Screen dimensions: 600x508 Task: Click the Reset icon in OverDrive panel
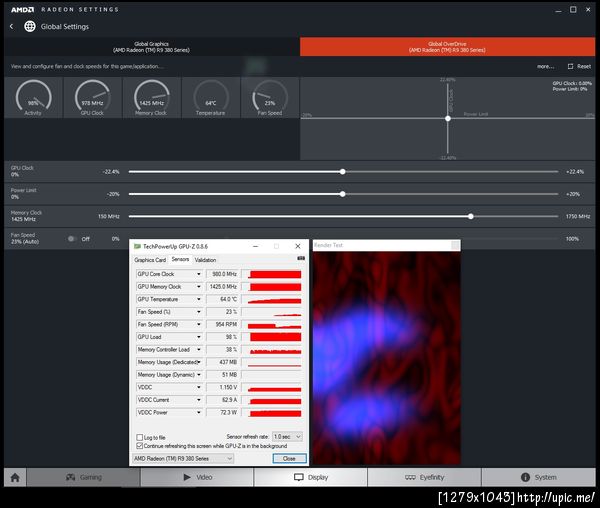pos(571,66)
